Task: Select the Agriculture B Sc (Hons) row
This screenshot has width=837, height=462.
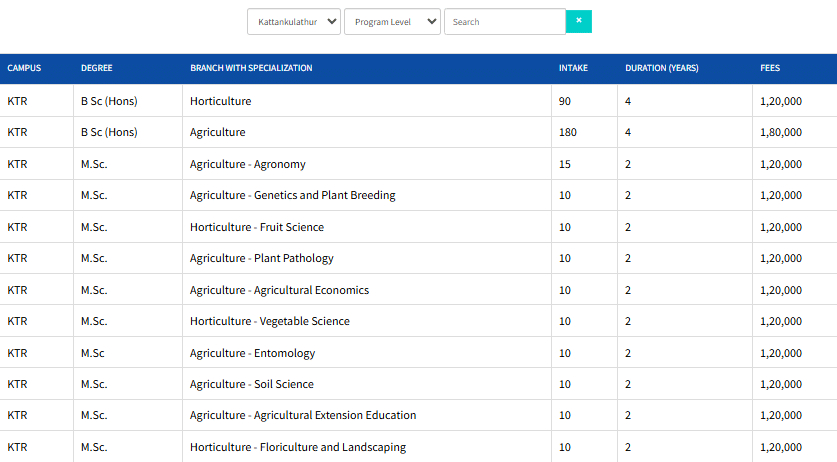Action: point(217,132)
